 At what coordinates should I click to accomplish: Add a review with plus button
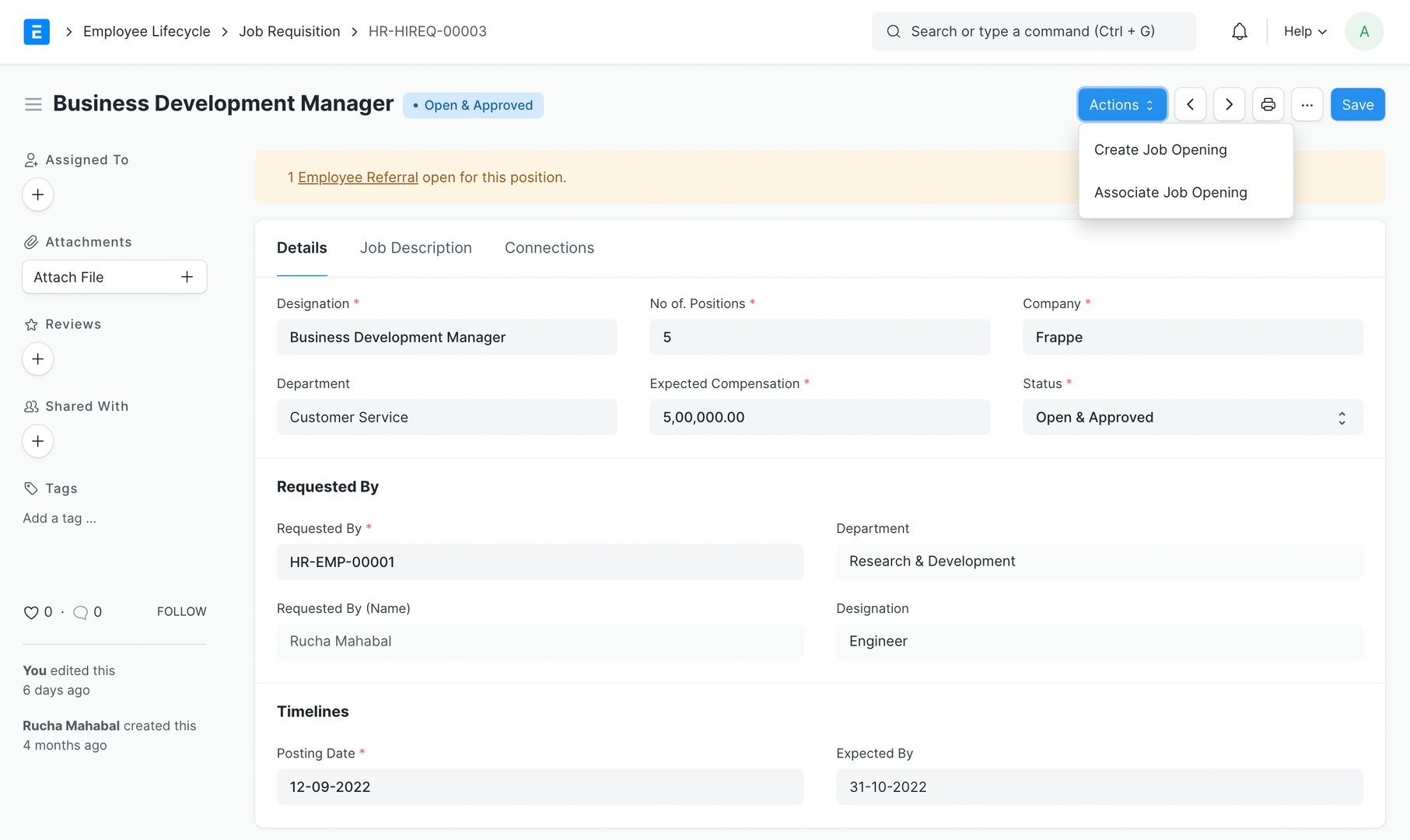click(37, 359)
